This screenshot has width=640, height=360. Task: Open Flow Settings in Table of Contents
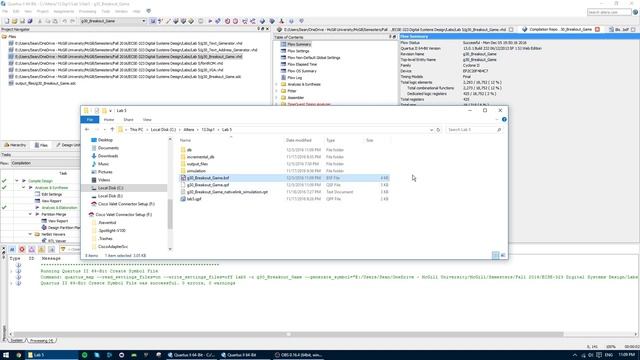(x=298, y=51)
